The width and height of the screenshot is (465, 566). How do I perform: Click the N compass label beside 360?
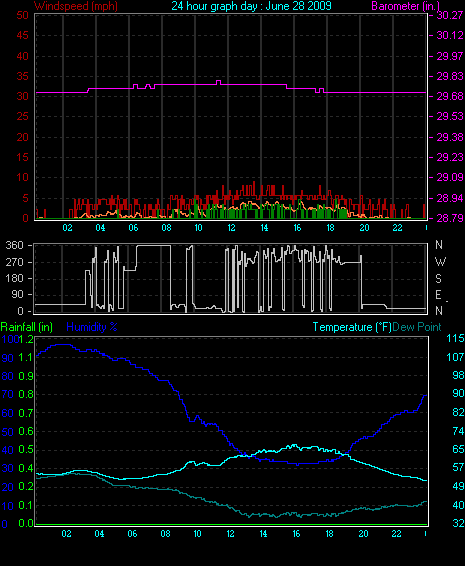pyautogui.click(x=439, y=245)
